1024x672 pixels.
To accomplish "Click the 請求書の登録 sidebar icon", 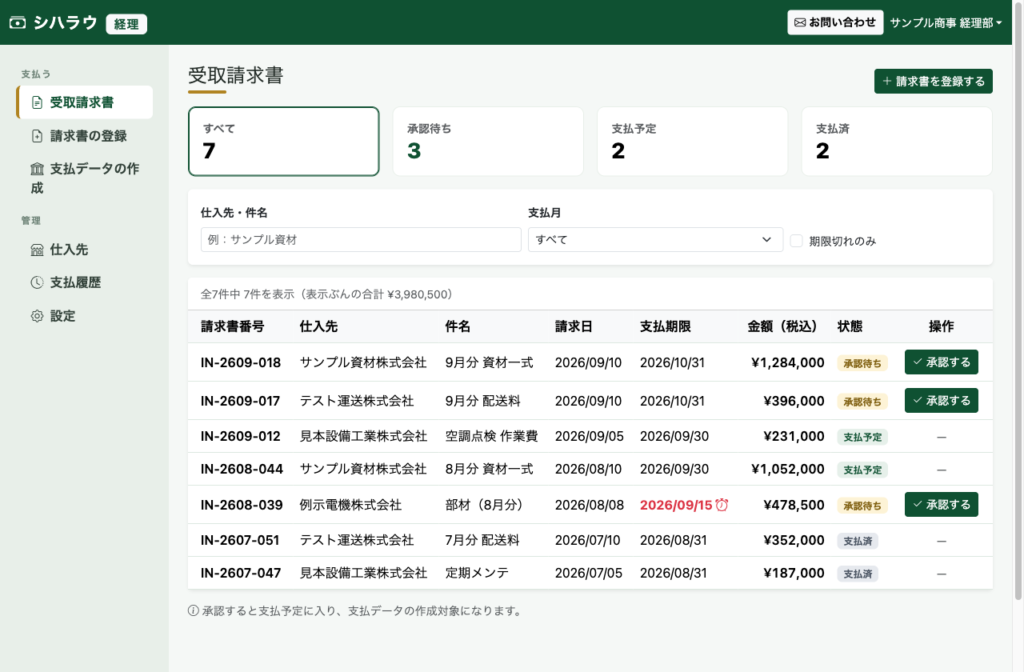I will point(37,136).
